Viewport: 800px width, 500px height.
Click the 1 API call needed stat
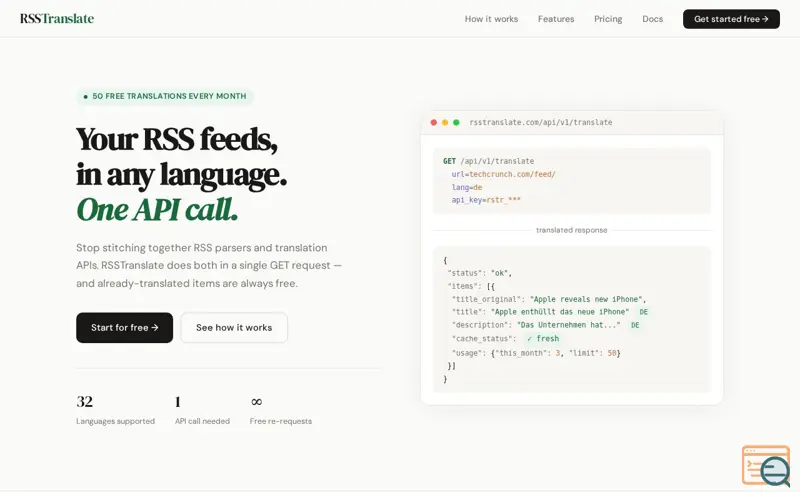coord(202,410)
